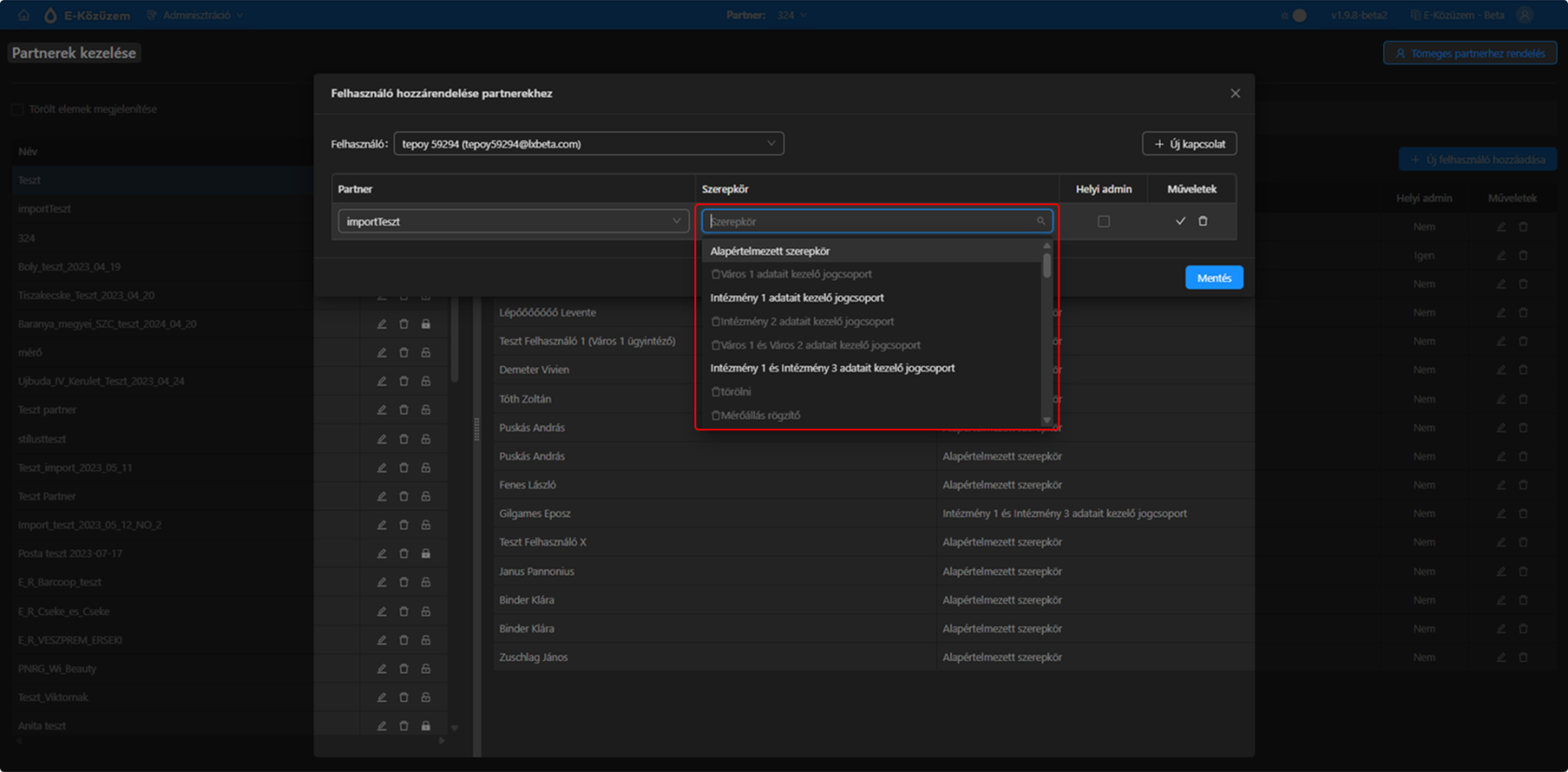This screenshot has height=772, width=1568.
Task: Select Tiszakecske_Teszt_2023_04_20 partner
Action: coord(86,295)
